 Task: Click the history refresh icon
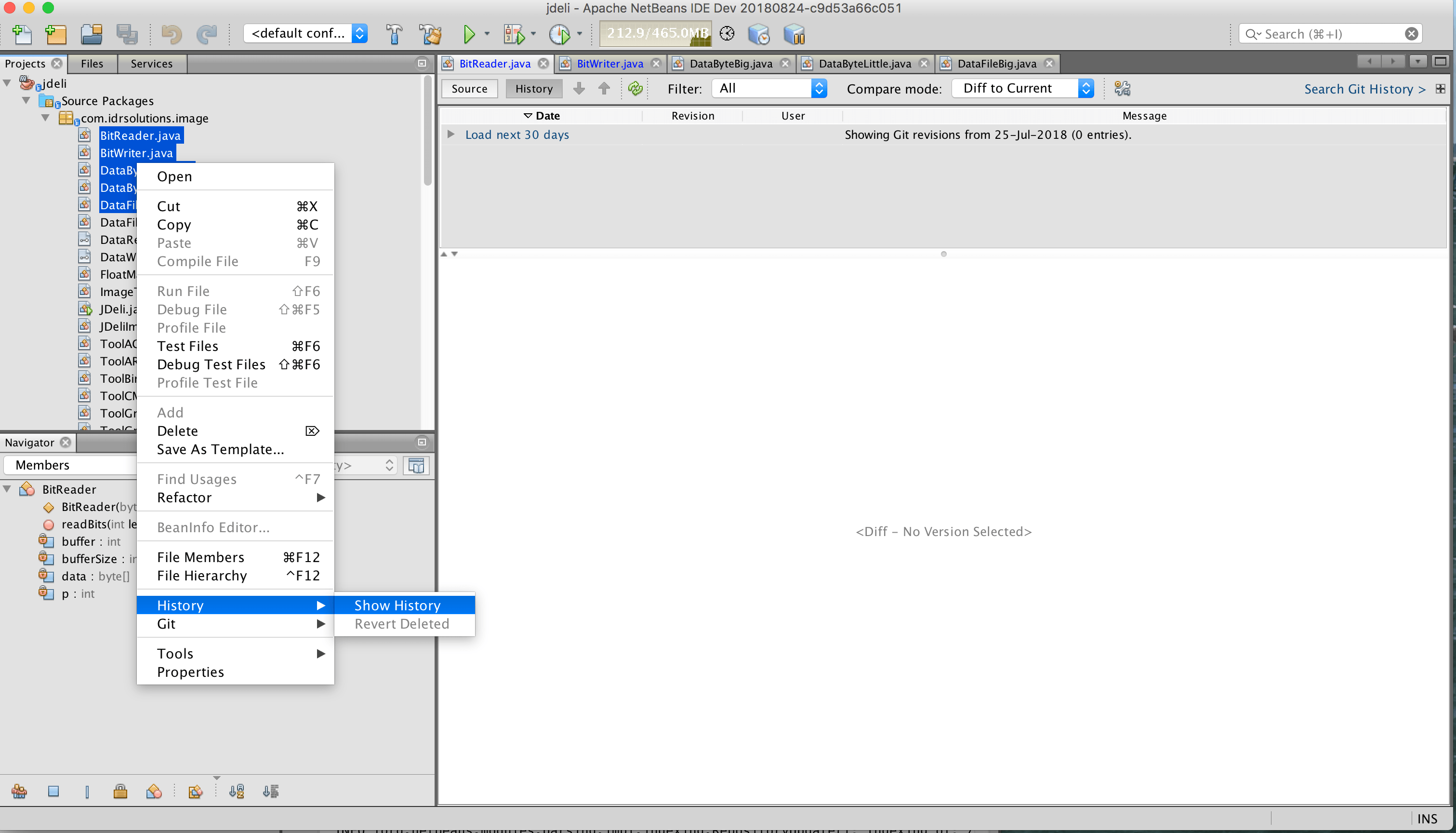635,89
